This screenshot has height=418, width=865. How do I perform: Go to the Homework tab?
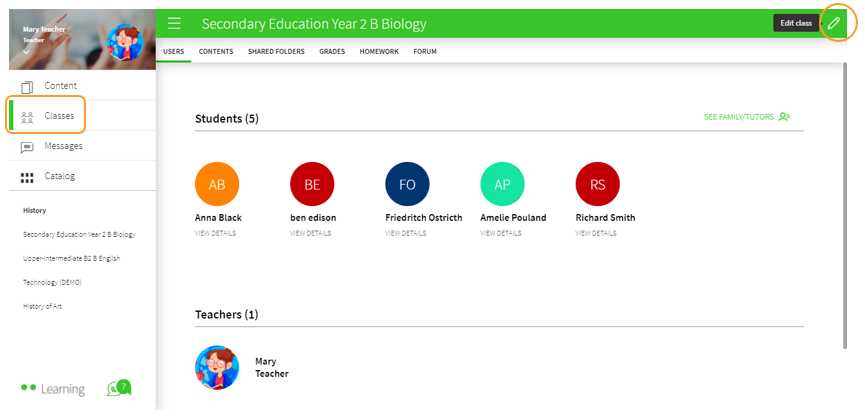tap(379, 51)
